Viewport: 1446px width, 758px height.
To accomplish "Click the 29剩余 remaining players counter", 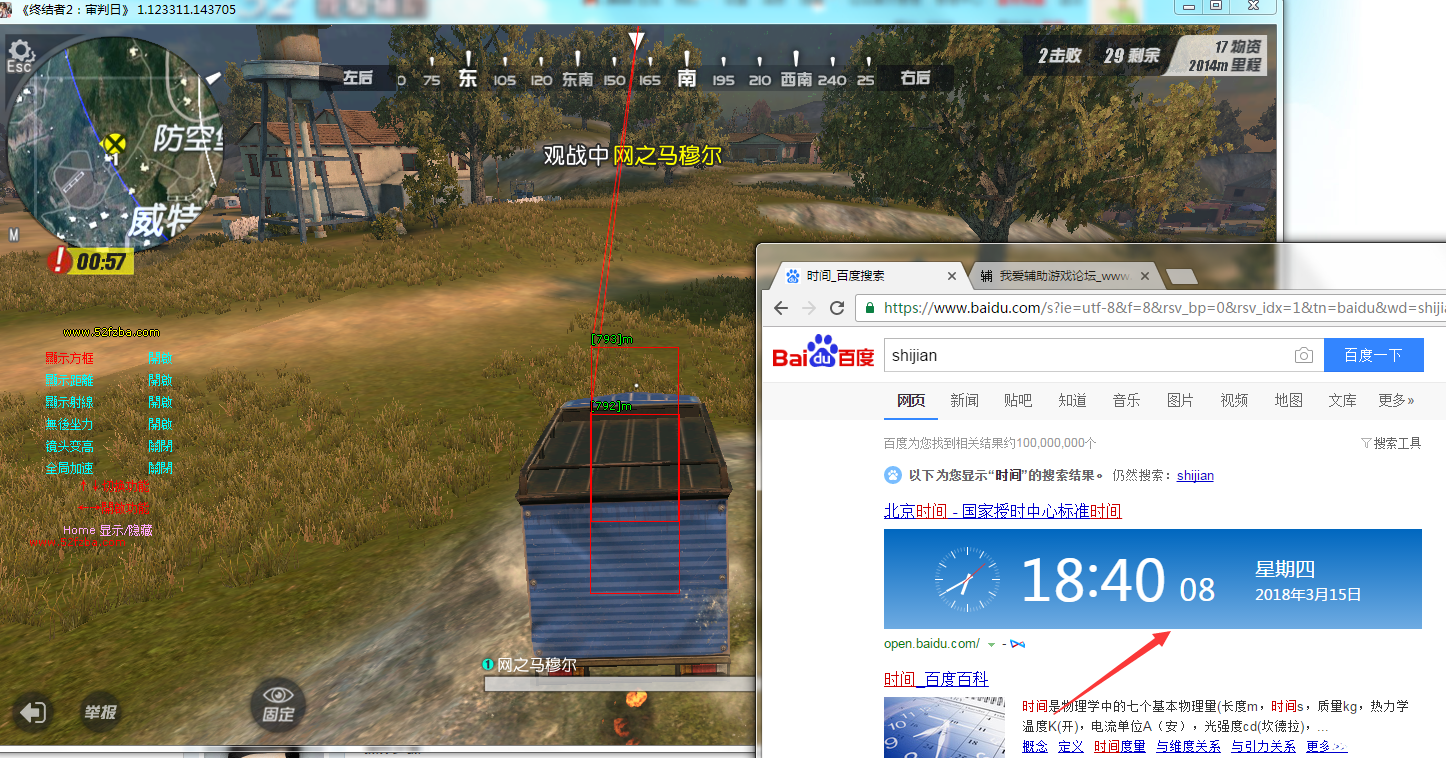I will [1132, 55].
